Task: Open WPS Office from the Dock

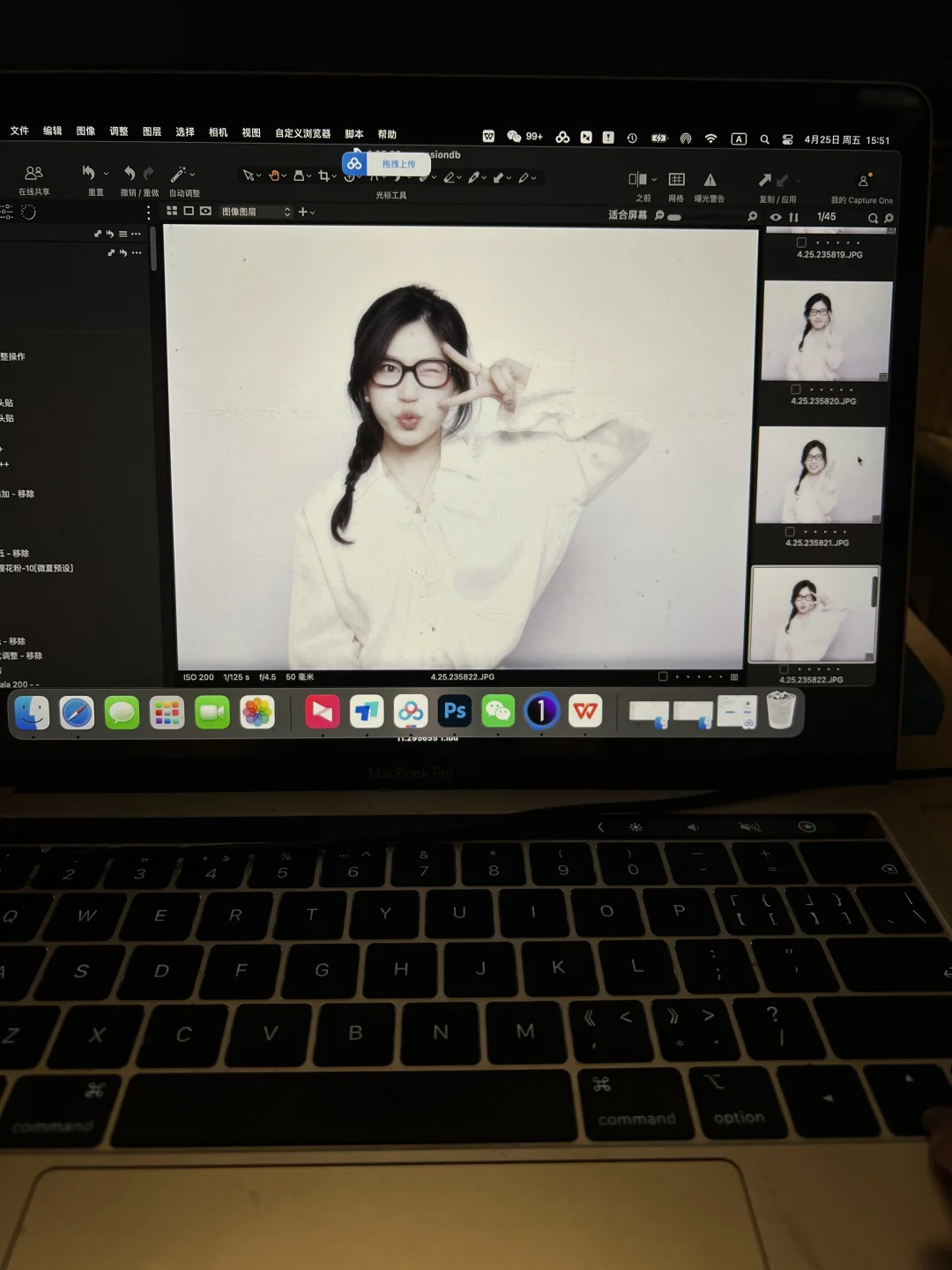Action: pyautogui.click(x=585, y=711)
